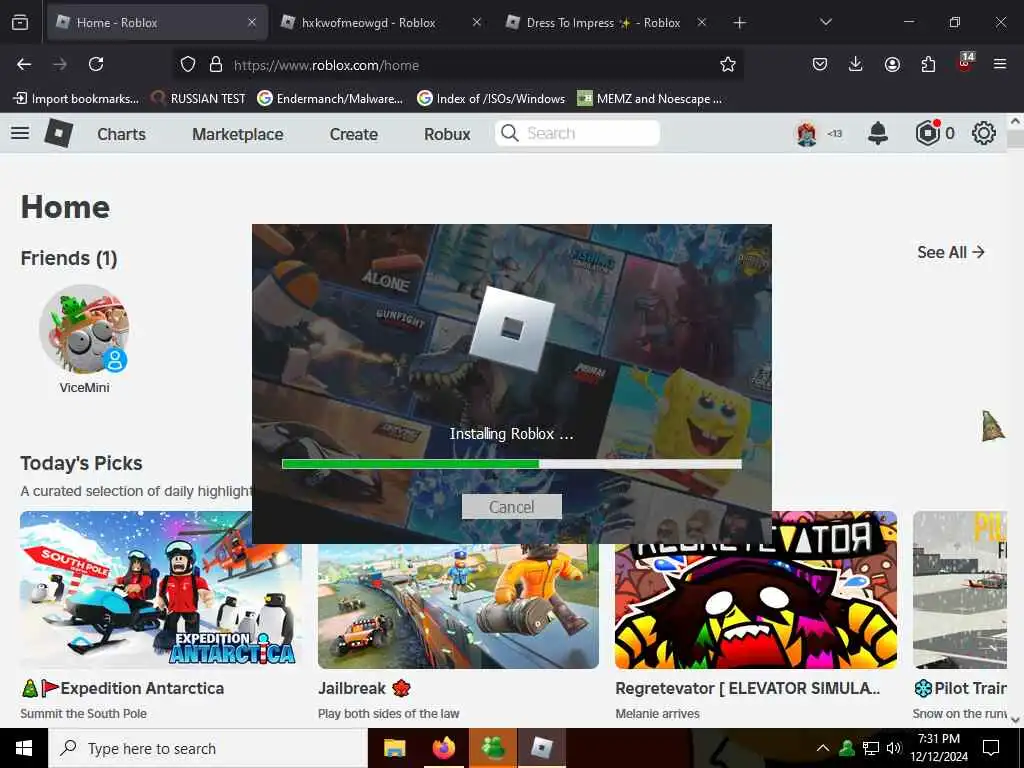Open the Pilot Training game thumbnail
The image size is (1024, 768).
(x=960, y=590)
